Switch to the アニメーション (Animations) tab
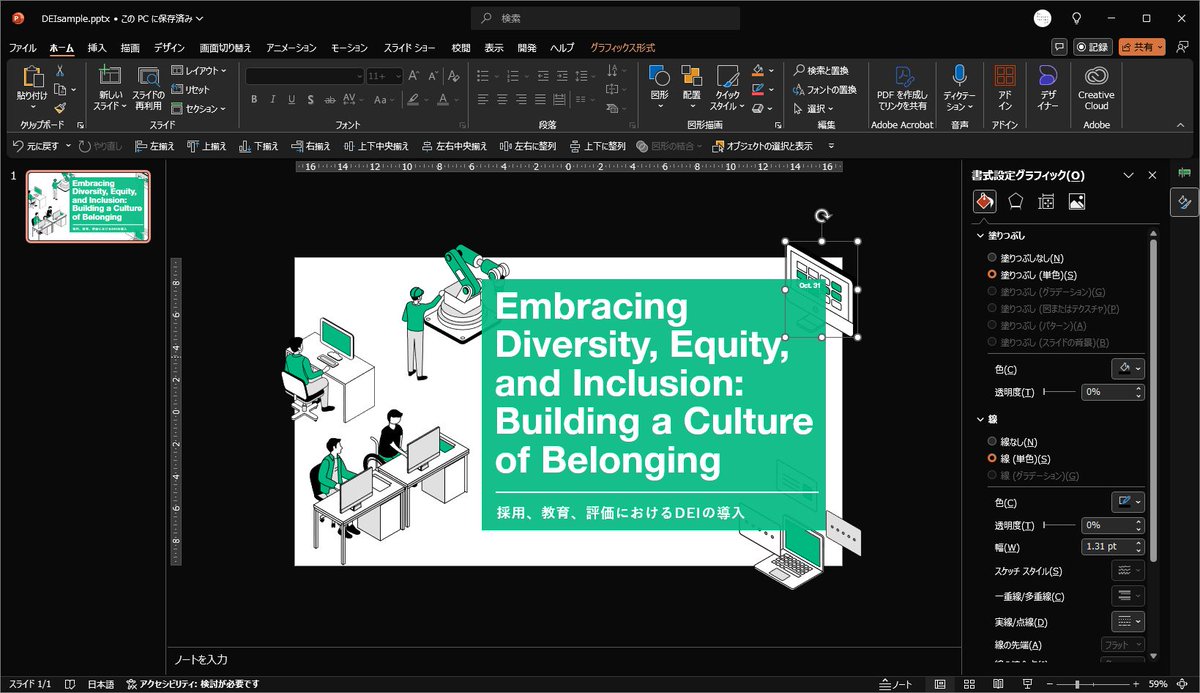The height and width of the screenshot is (693, 1200). click(291, 47)
